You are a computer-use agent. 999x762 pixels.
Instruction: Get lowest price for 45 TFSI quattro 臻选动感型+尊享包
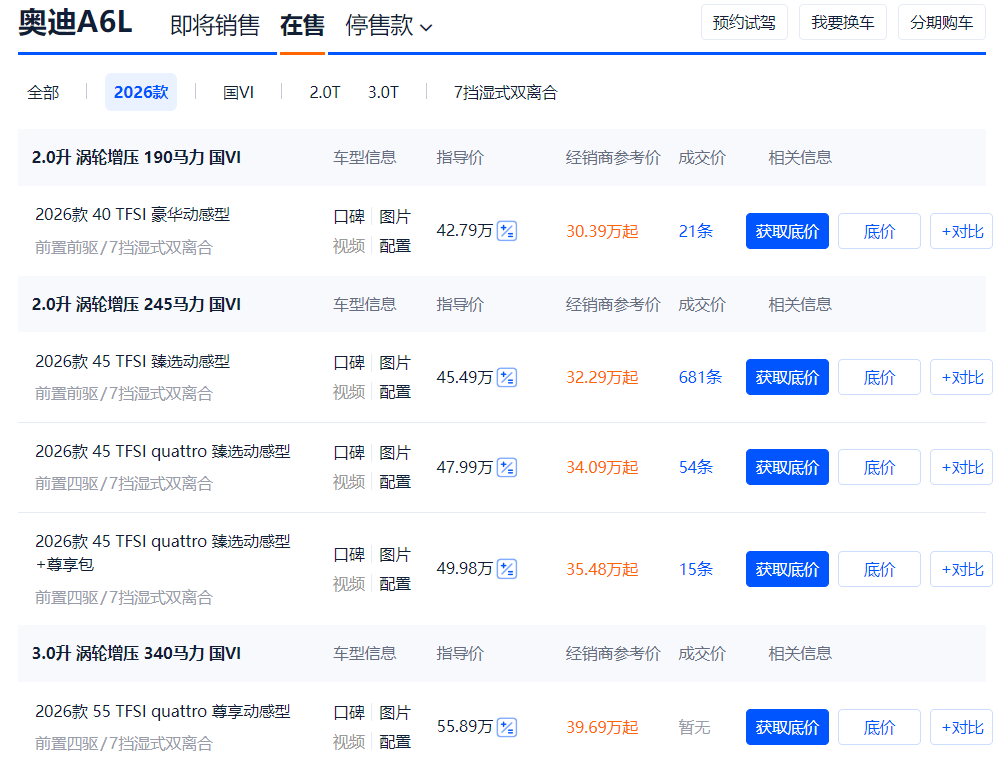point(787,569)
